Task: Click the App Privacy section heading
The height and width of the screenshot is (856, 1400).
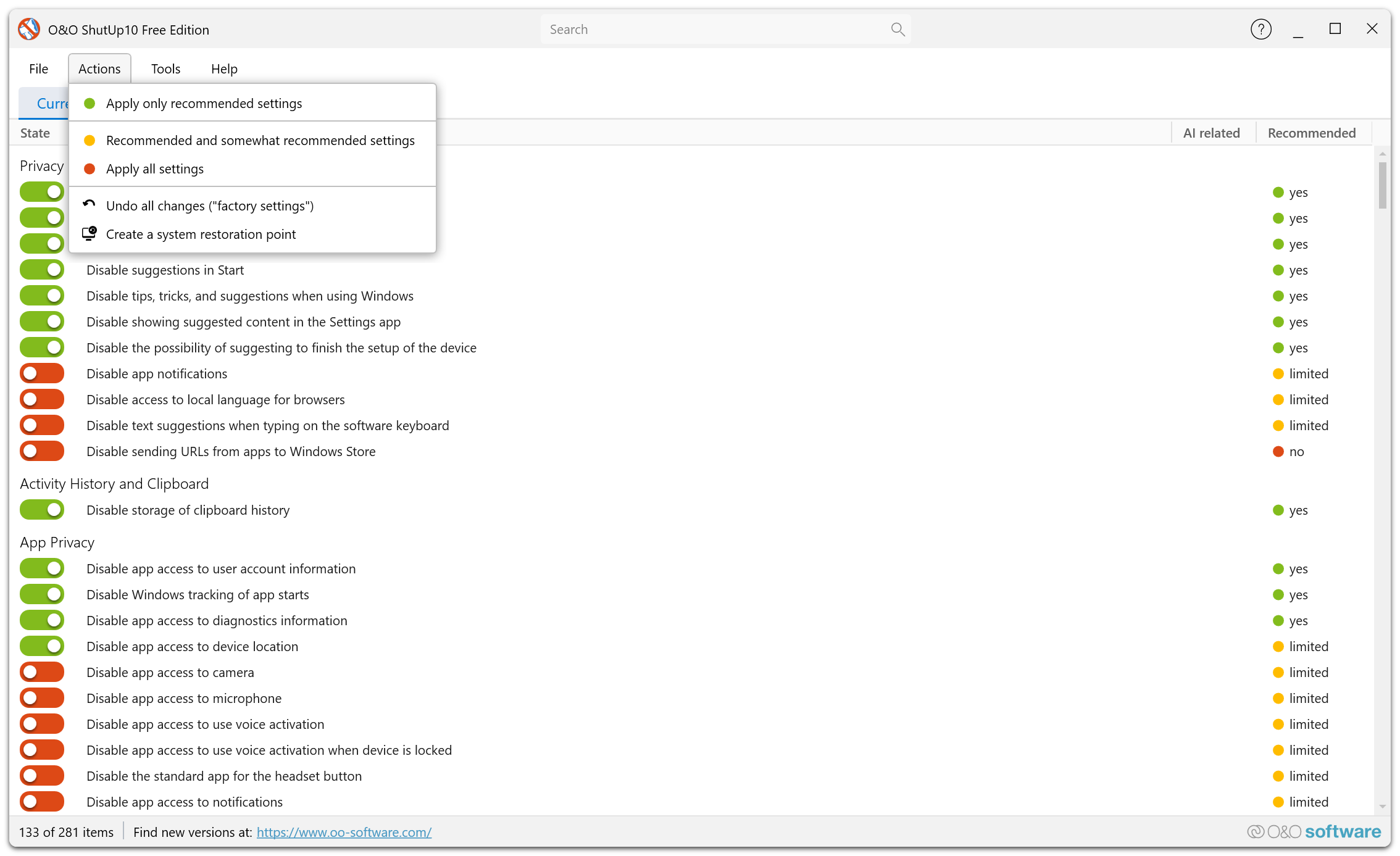Action: point(57,542)
